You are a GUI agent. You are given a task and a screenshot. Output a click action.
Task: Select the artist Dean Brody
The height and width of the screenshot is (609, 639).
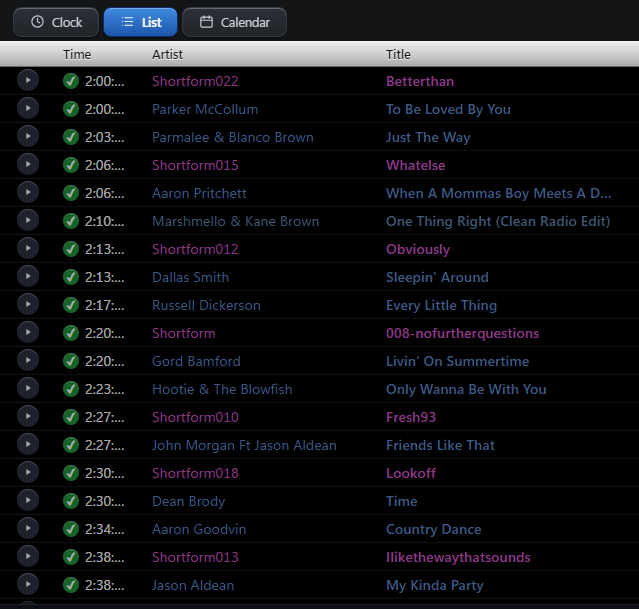click(188, 501)
